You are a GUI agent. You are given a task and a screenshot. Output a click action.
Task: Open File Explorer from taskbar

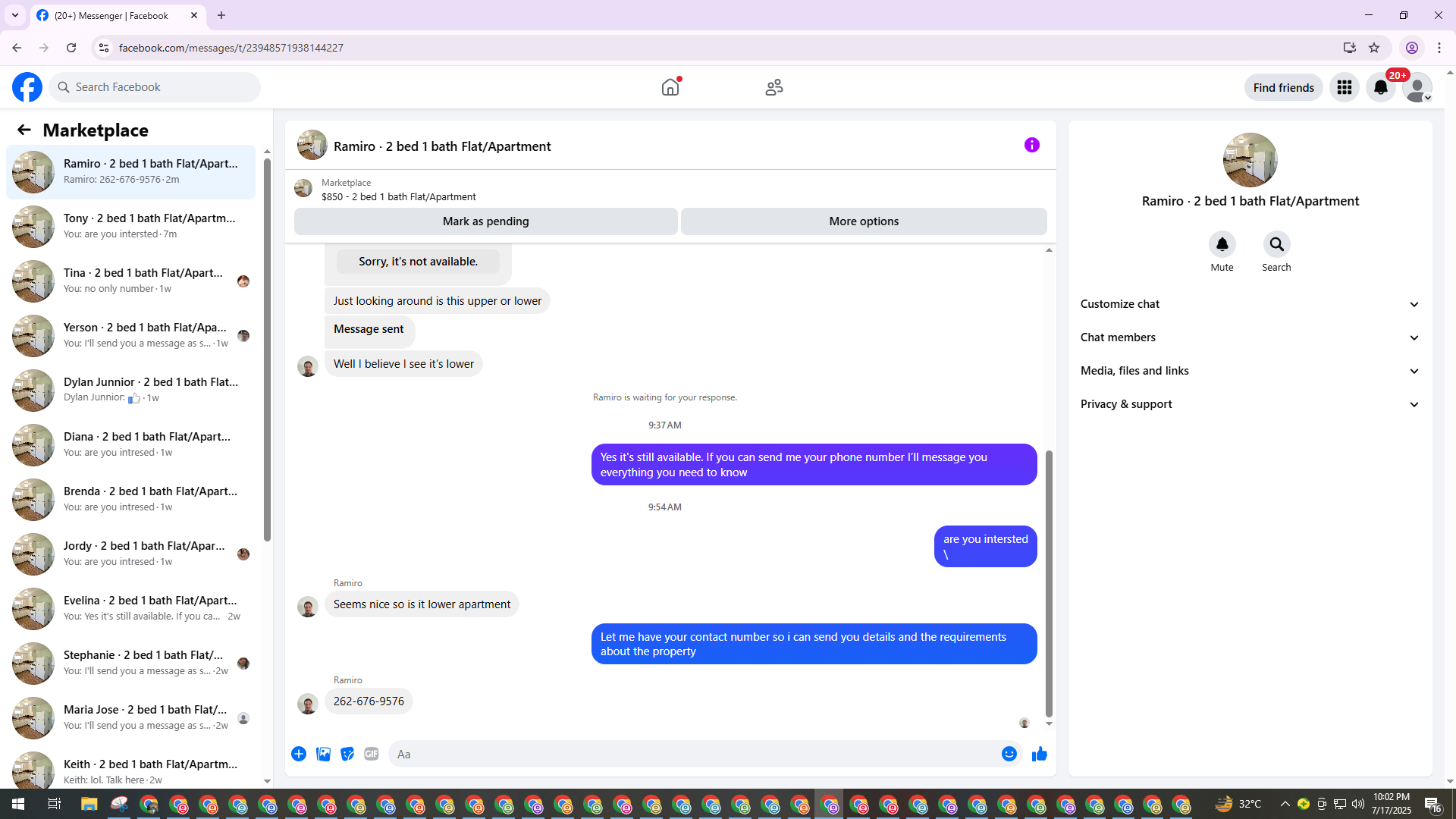click(89, 804)
